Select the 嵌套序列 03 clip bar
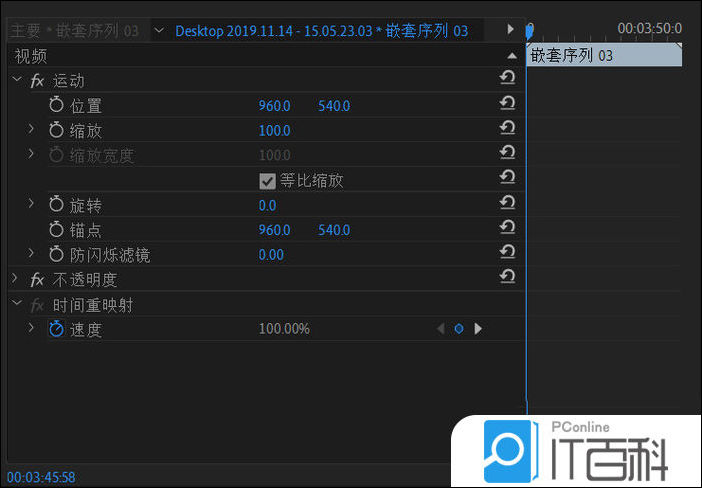 pos(604,55)
